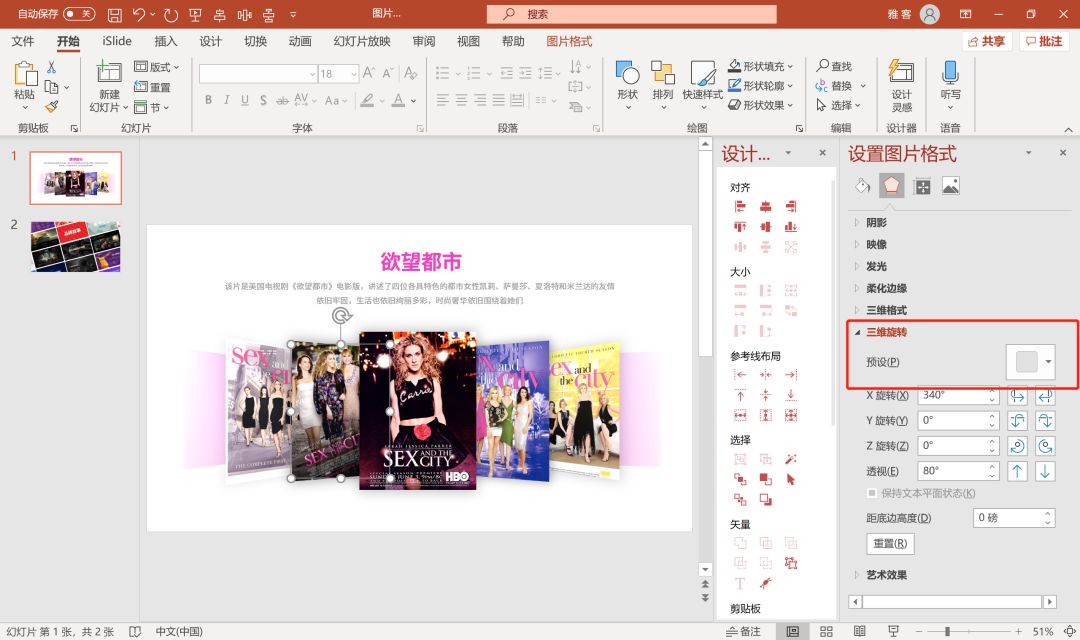Open the Shape Fill dropdown

790,66
